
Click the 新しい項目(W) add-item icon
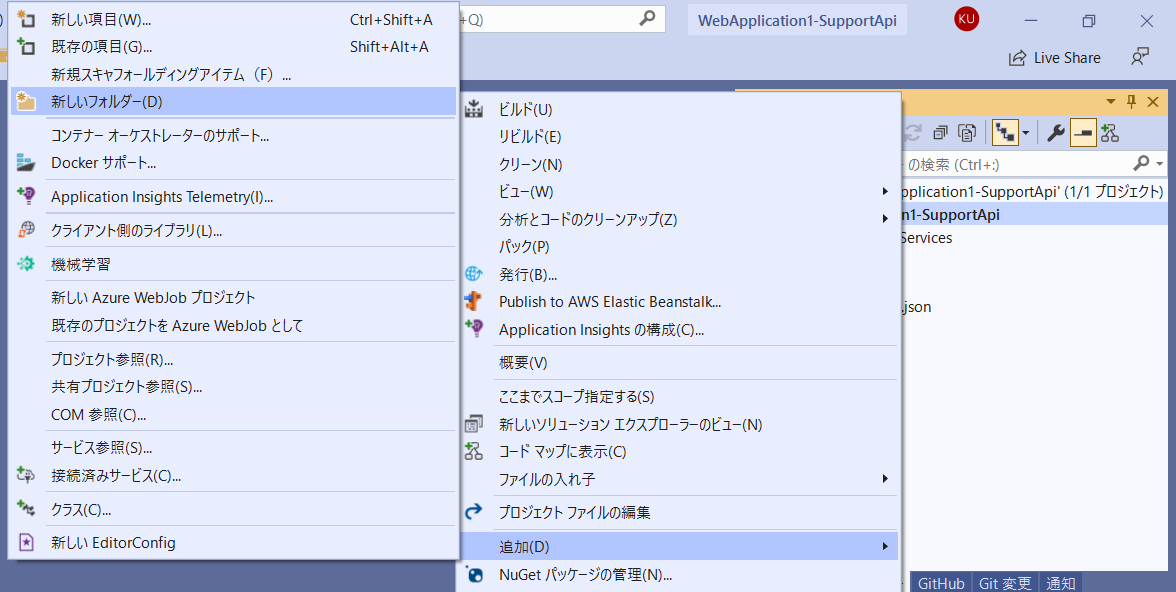(x=26, y=20)
